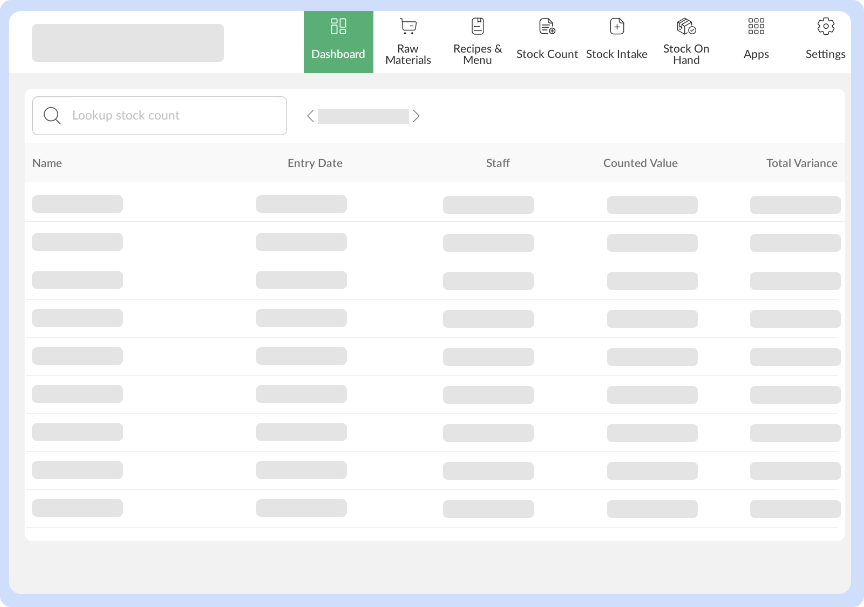
Task: Select the Recipes & Menu icon
Action: (x=477, y=26)
